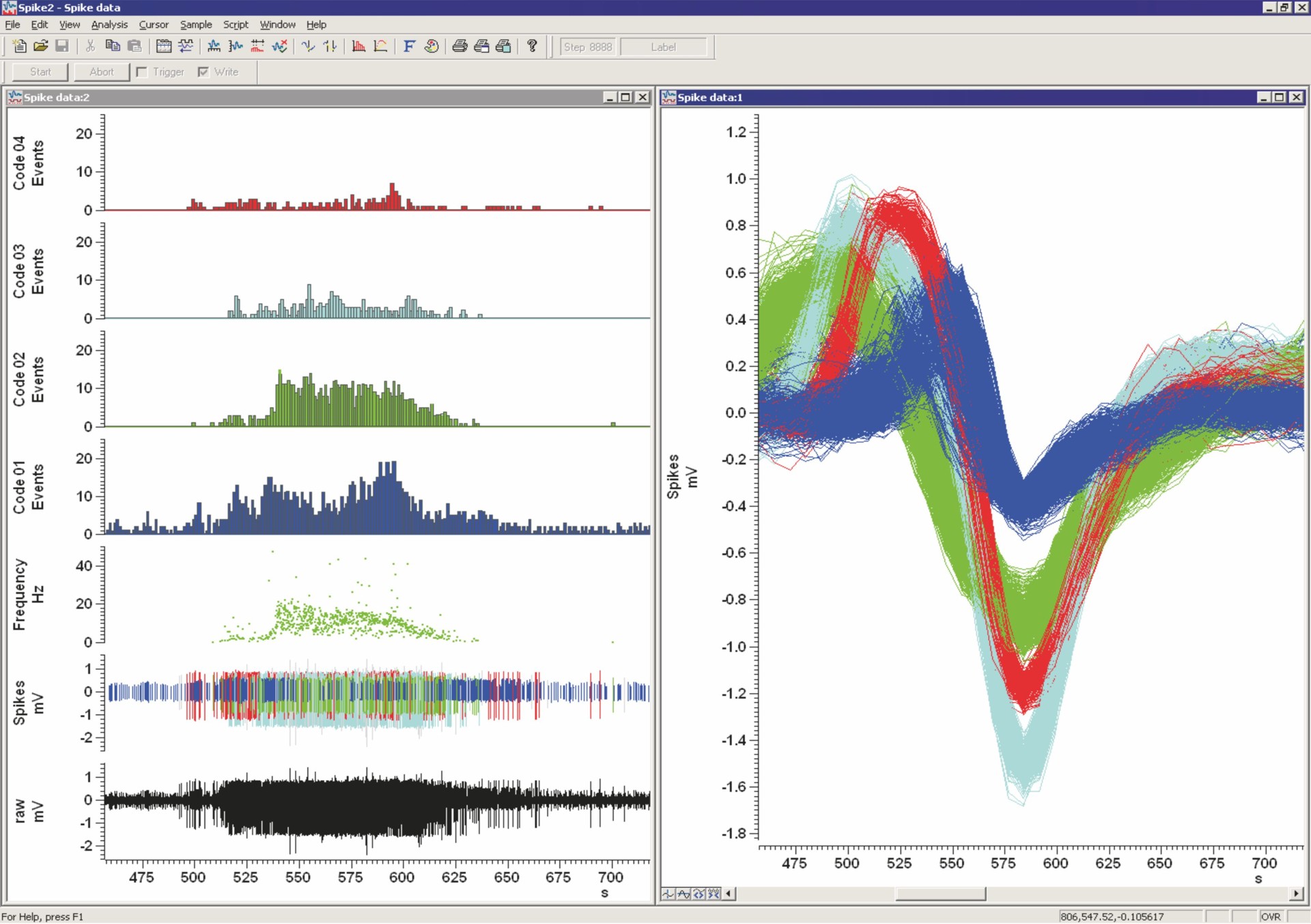Open the Cursor menu
This screenshot has height=924, width=1311.
153,25
